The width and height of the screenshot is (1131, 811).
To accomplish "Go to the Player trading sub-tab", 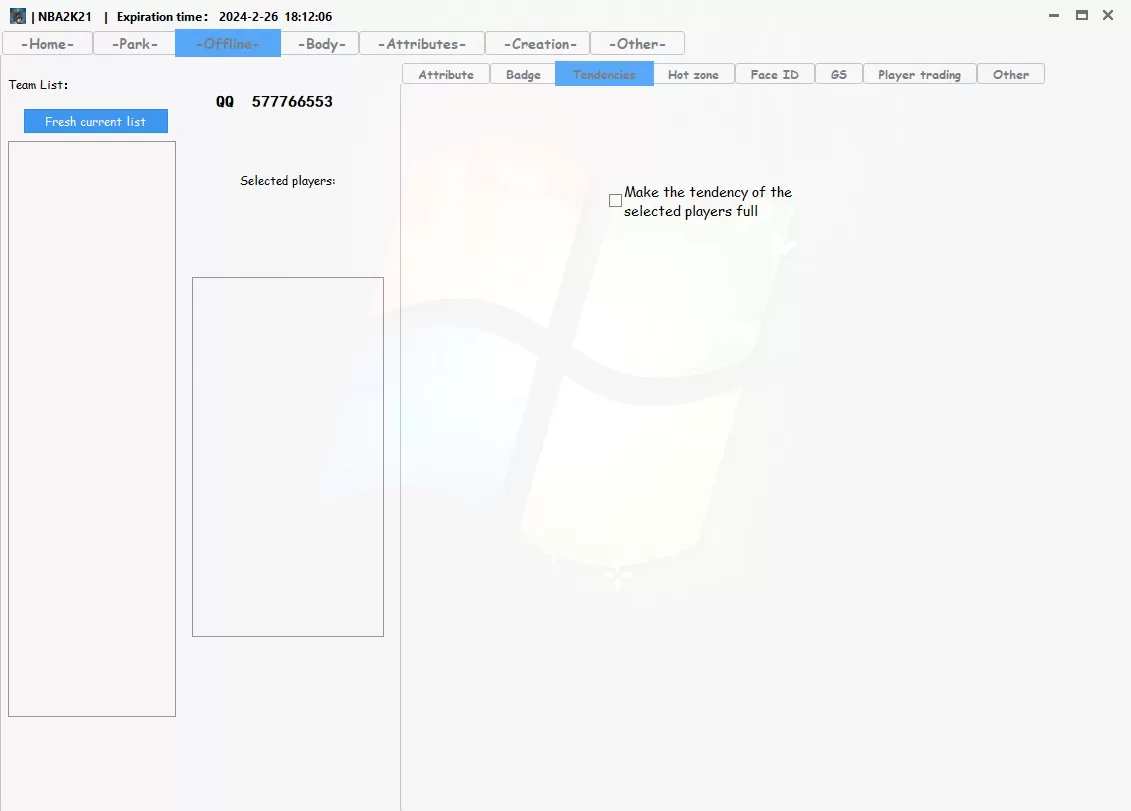I will point(920,74).
